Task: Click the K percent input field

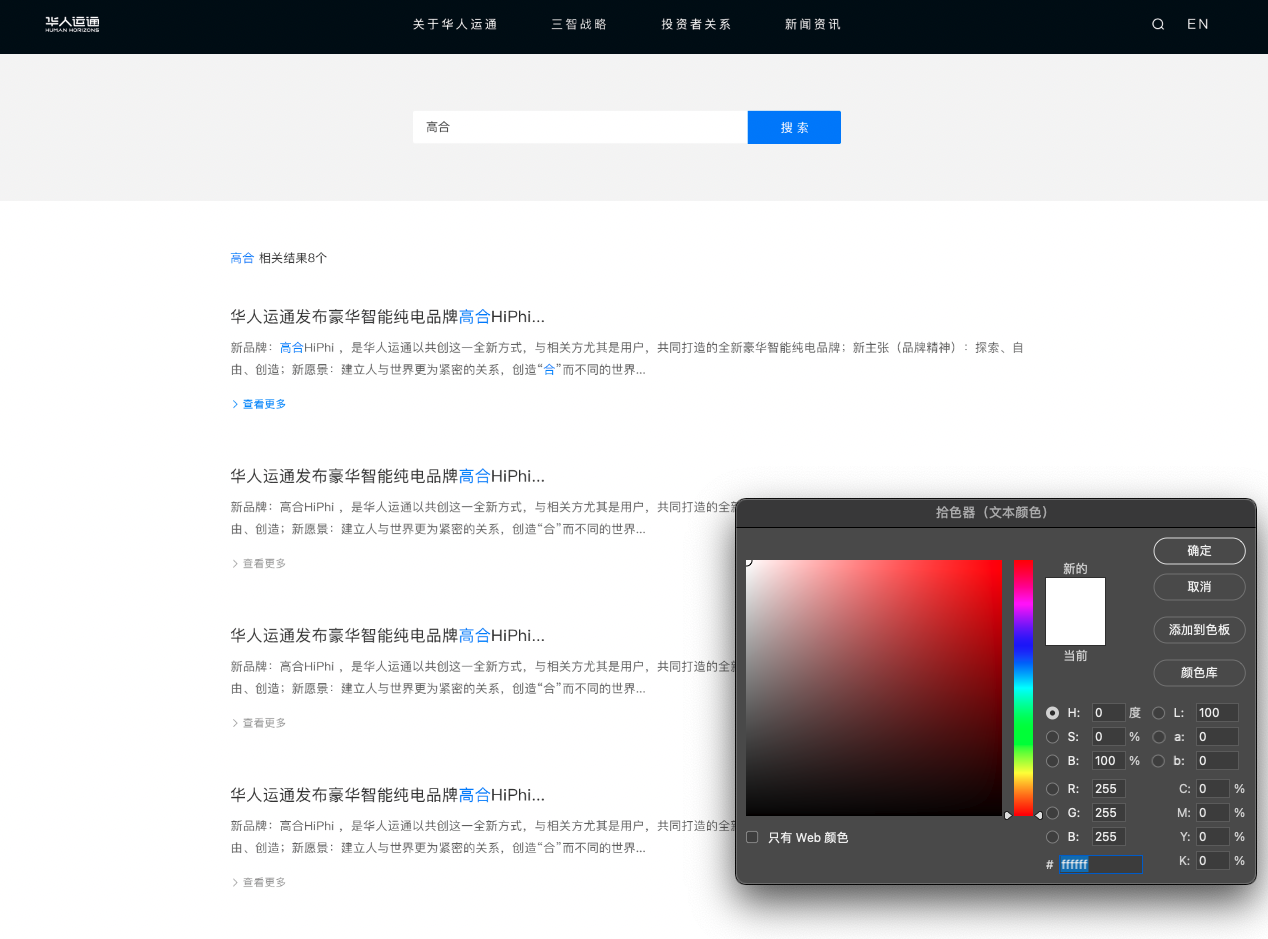Action: point(1213,861)
